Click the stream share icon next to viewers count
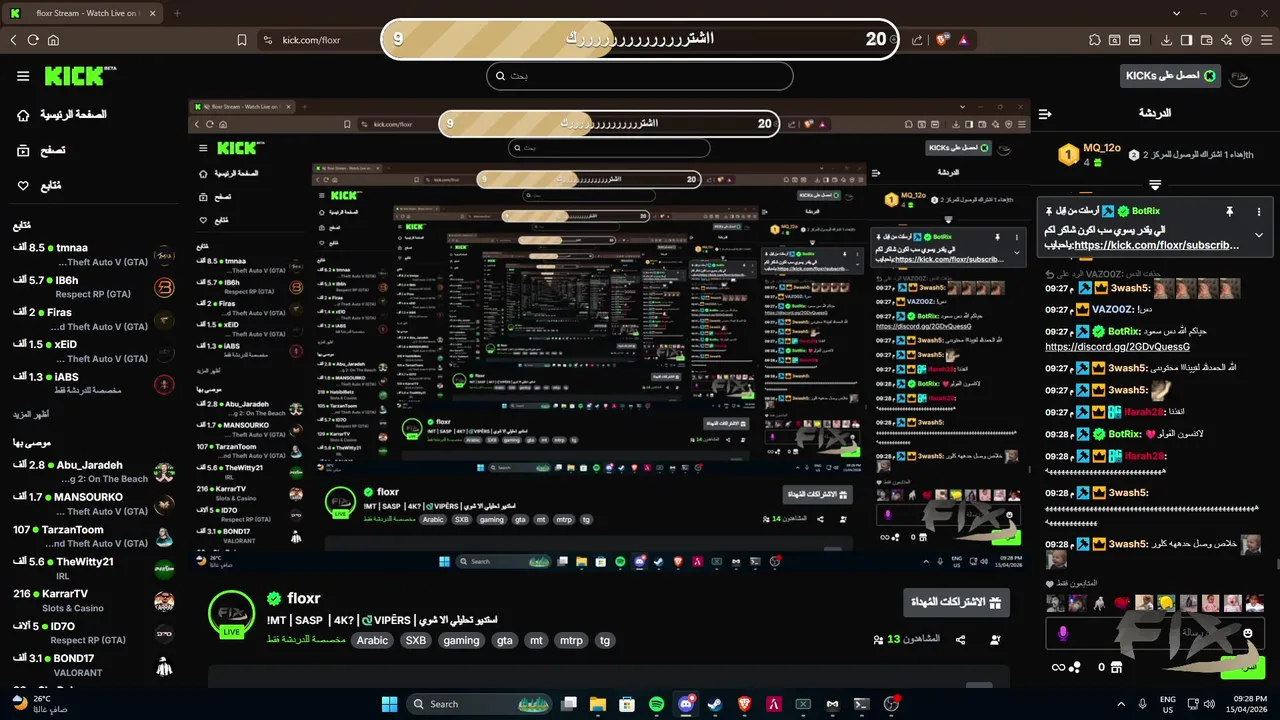 (x=961, y=640)
